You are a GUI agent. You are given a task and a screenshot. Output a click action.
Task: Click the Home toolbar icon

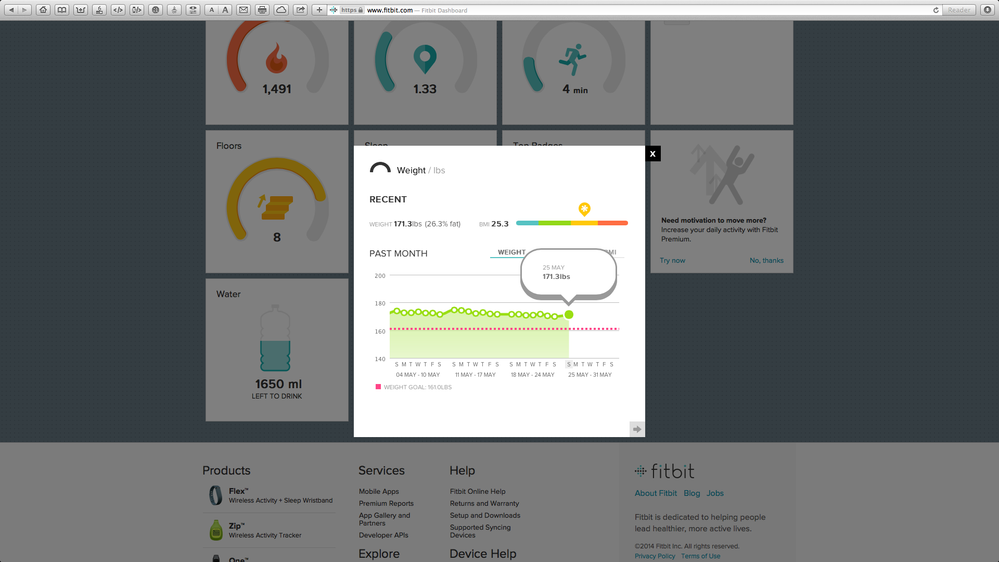point(43,10)
